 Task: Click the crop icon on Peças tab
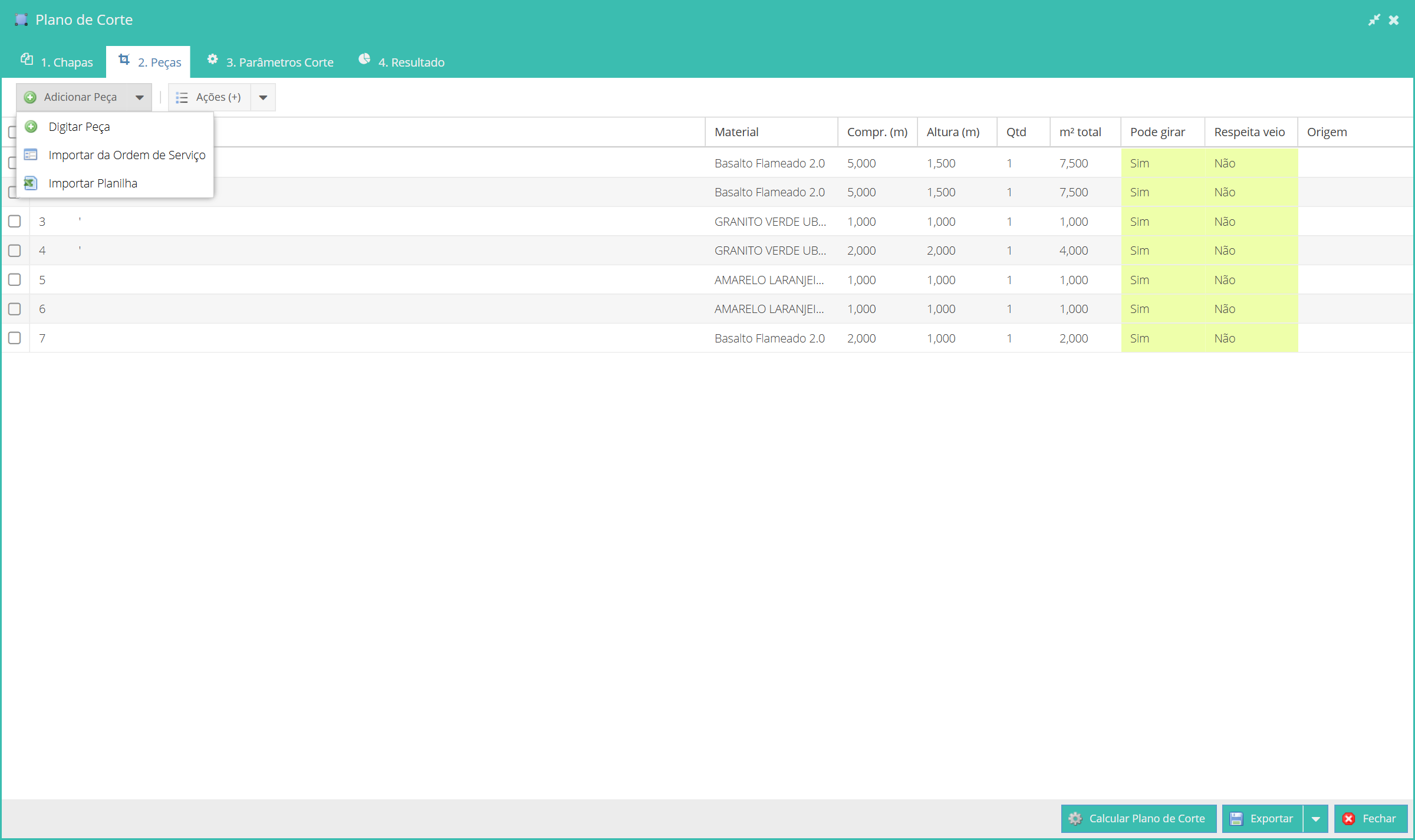pyautogui.click(x=124, y=59)
